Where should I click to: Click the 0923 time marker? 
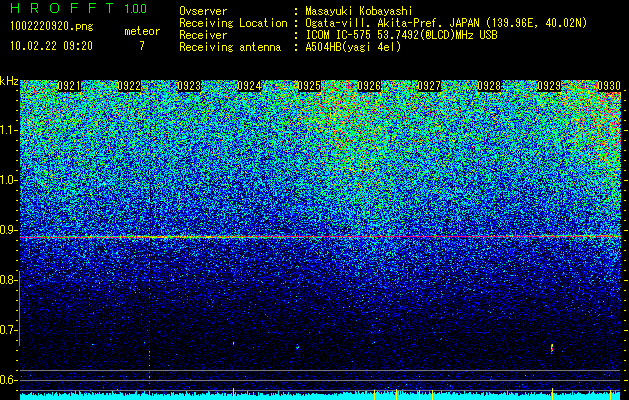pyautogui.click(x=189, y=86)
